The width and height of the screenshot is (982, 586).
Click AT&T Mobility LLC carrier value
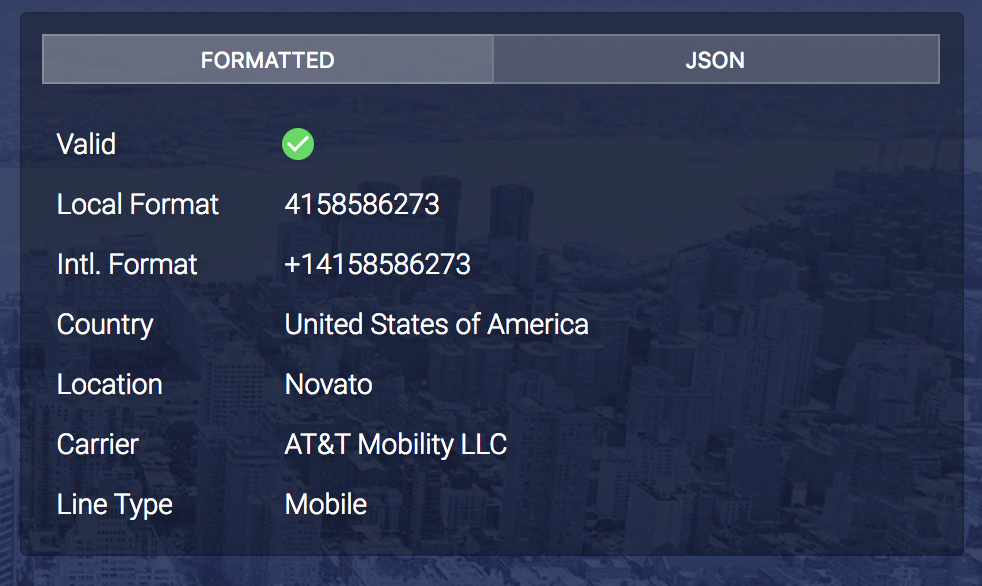coord(395,444)
